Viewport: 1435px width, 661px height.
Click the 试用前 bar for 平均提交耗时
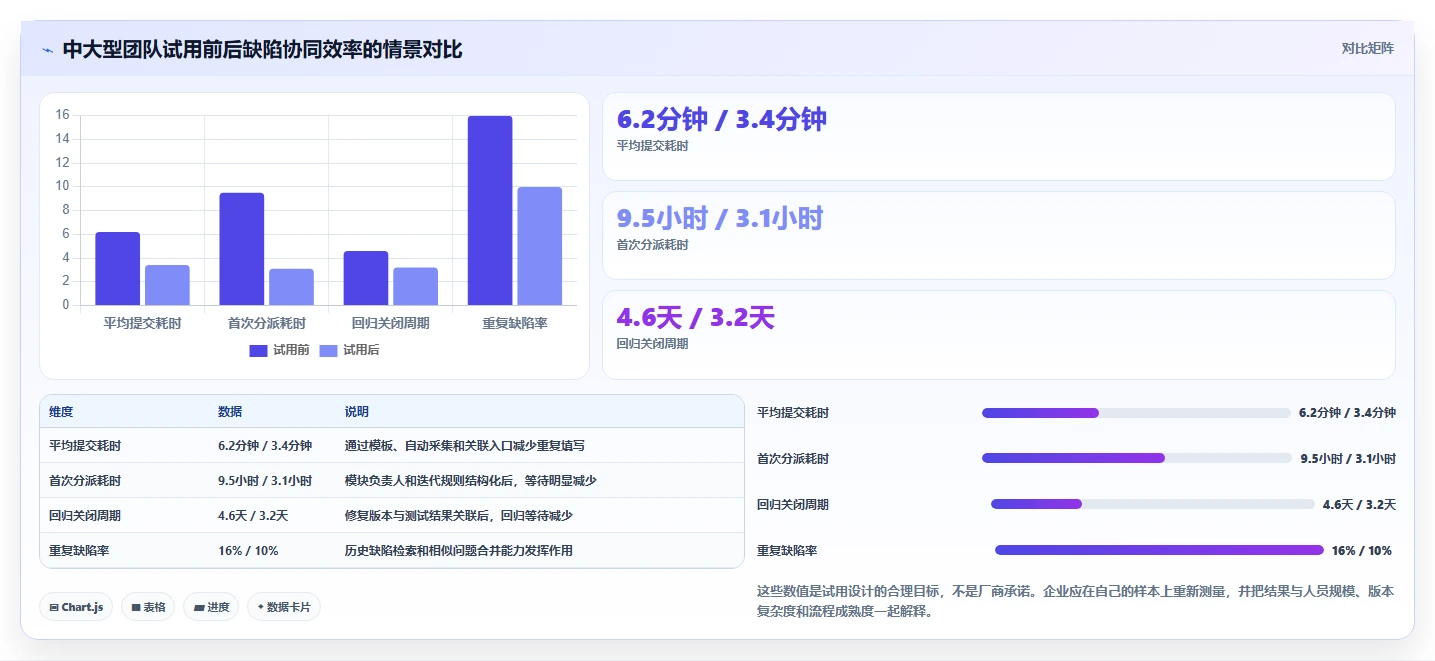click(x=118, y=268)
